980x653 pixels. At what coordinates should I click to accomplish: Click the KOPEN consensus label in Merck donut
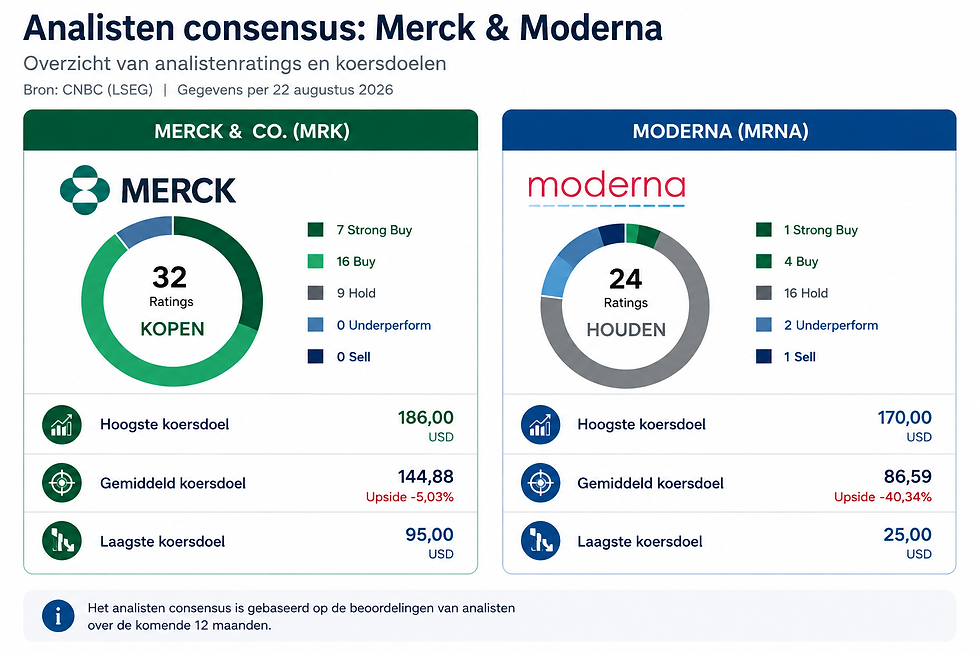pos(172,329)
